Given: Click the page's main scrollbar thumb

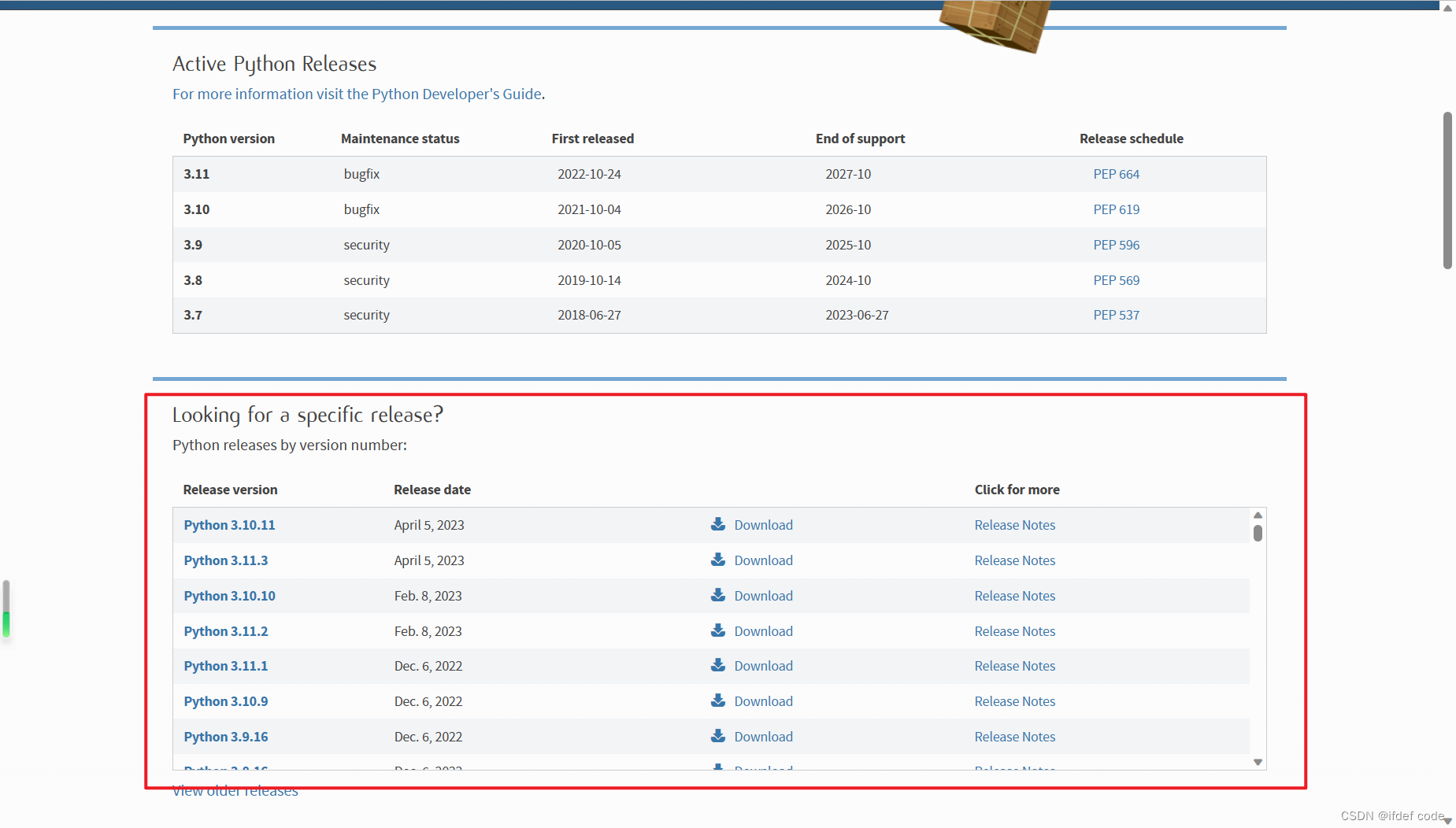Looking at the screenshot, I should [1447, 190].
